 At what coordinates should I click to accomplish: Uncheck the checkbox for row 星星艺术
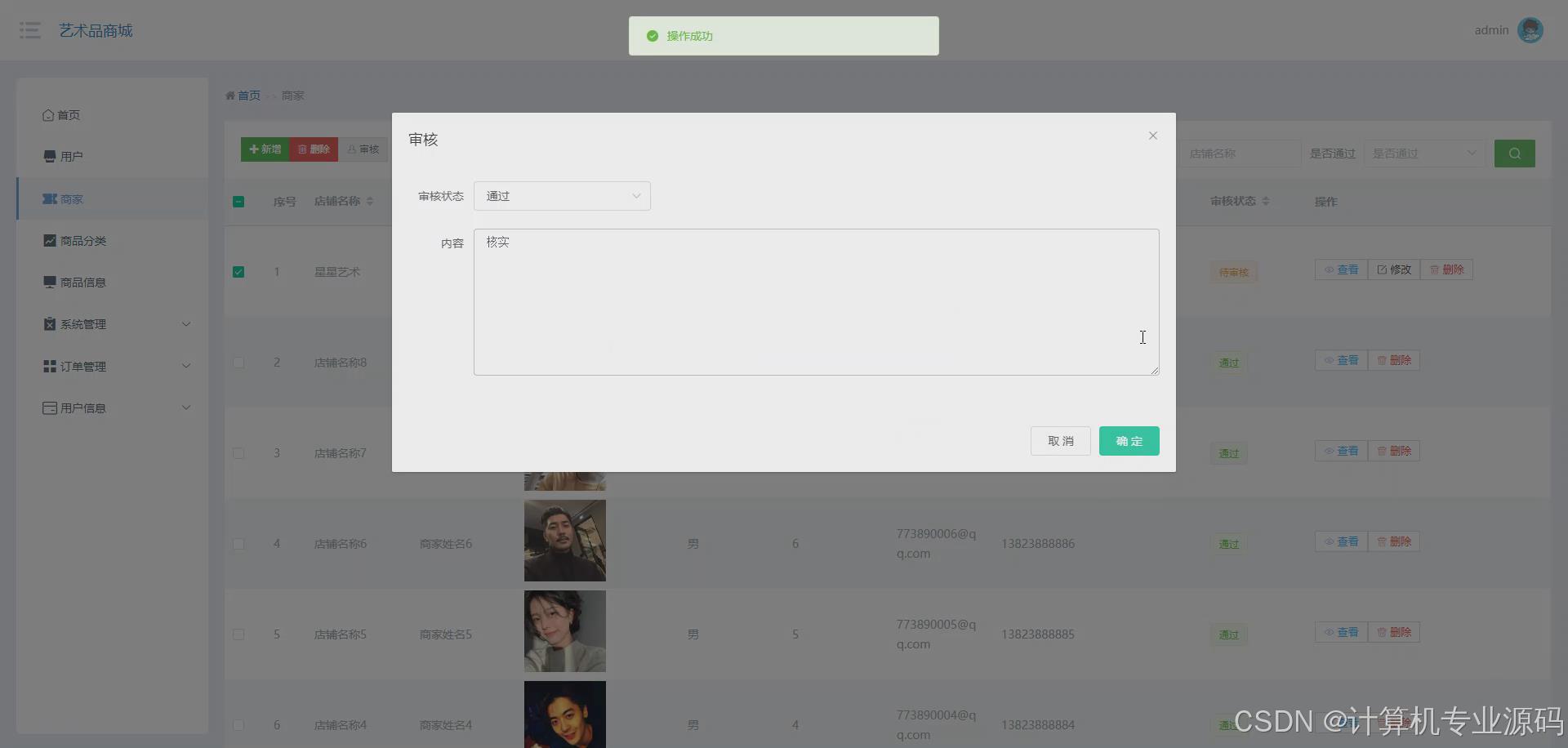pos(238,272)
